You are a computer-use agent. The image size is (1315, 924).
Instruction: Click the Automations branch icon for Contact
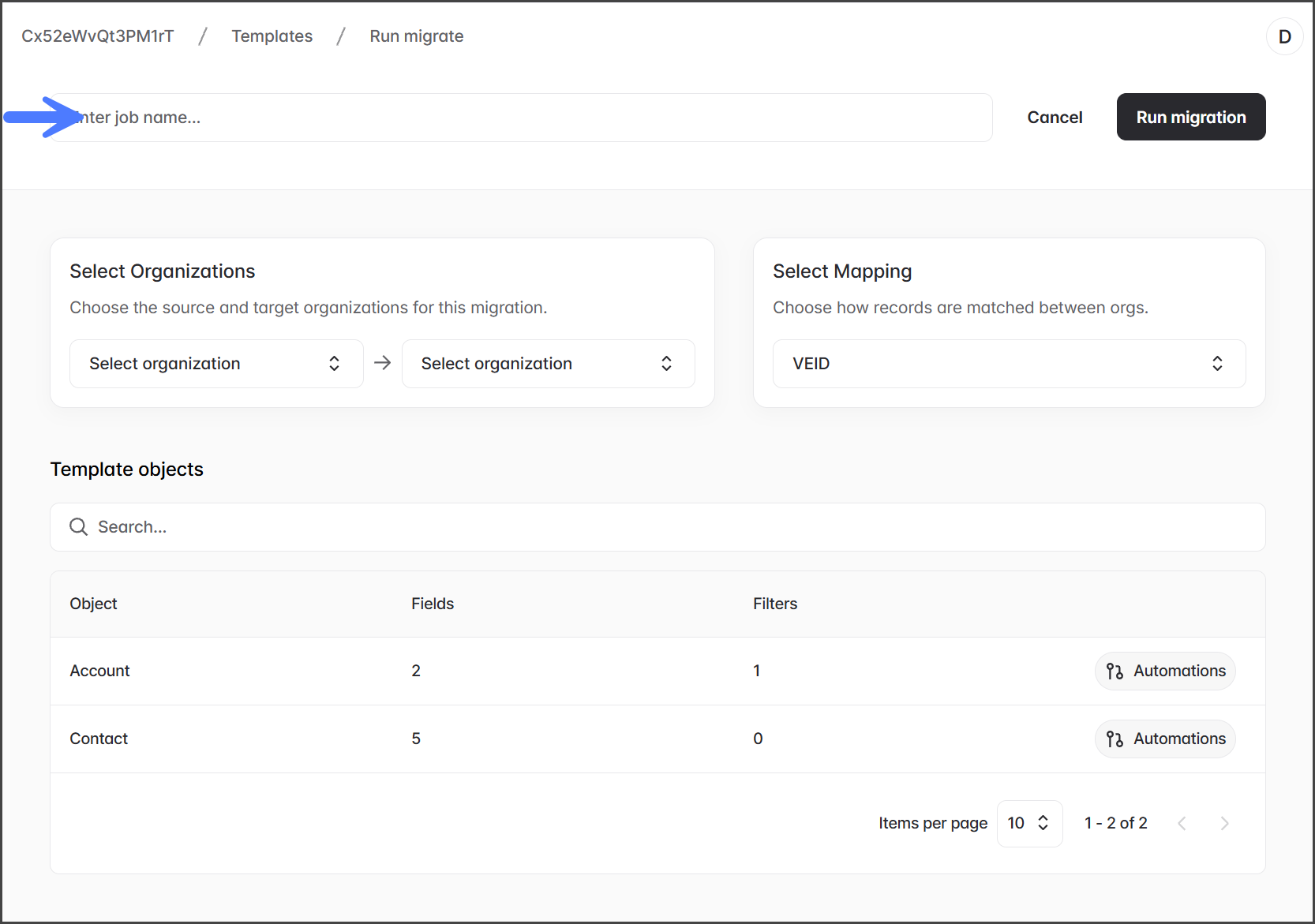[x=1115, y=739]
